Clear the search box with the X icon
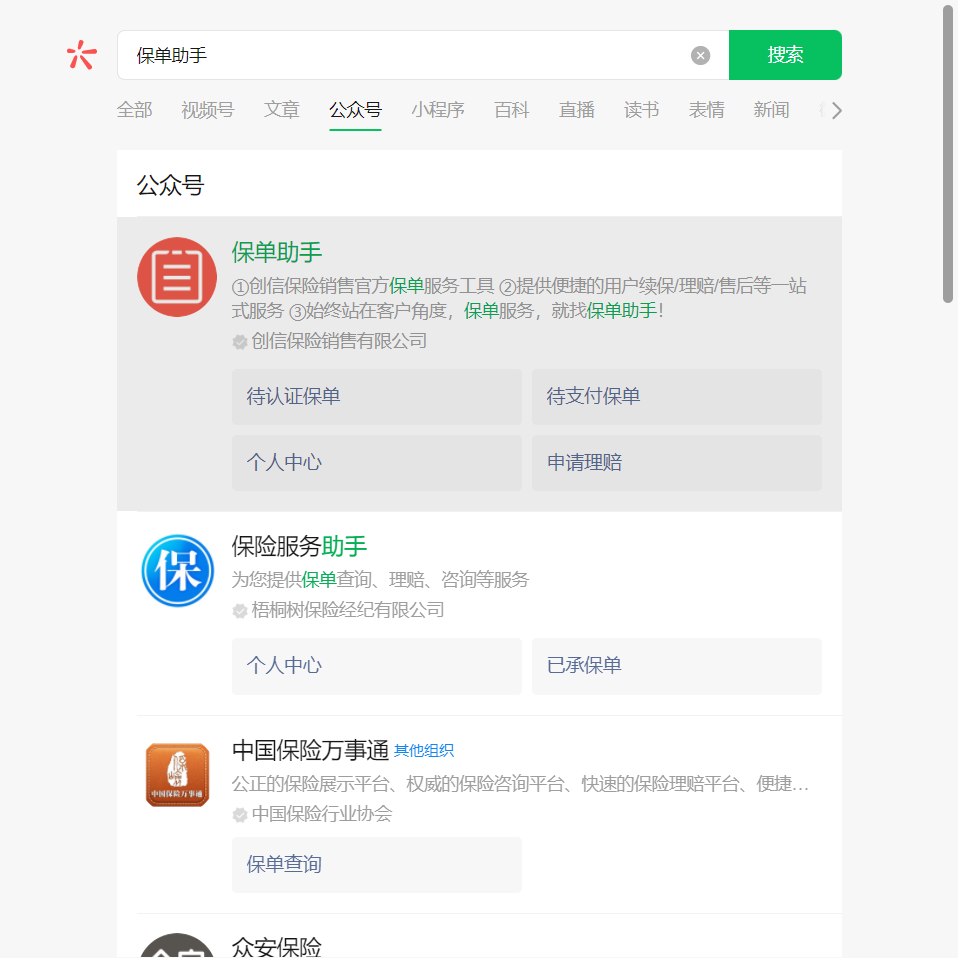This screenshot has height=958, width=958. pyautogui.click(x=700, y=56)
